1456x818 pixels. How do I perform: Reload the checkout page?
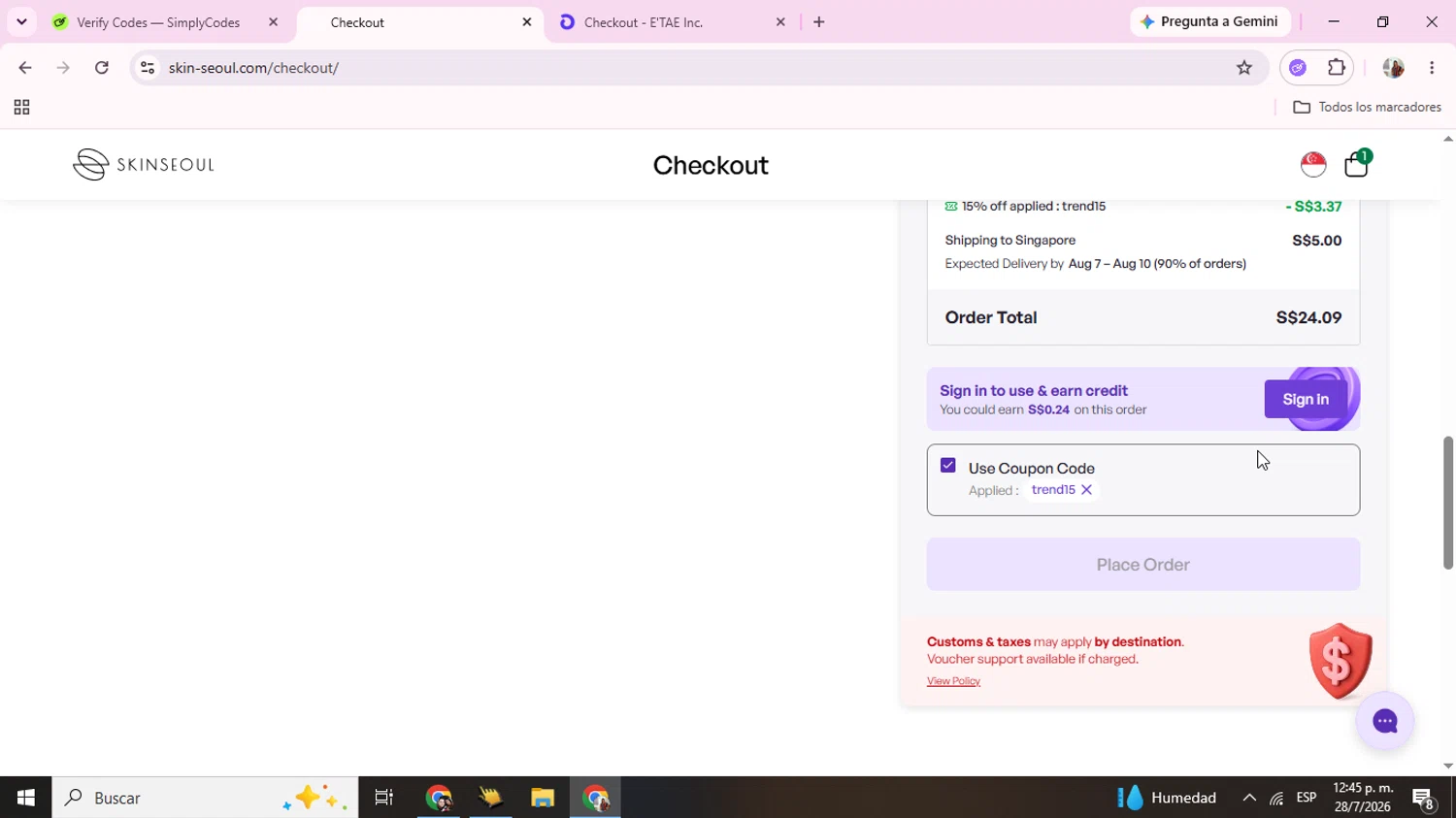(102, 67)
